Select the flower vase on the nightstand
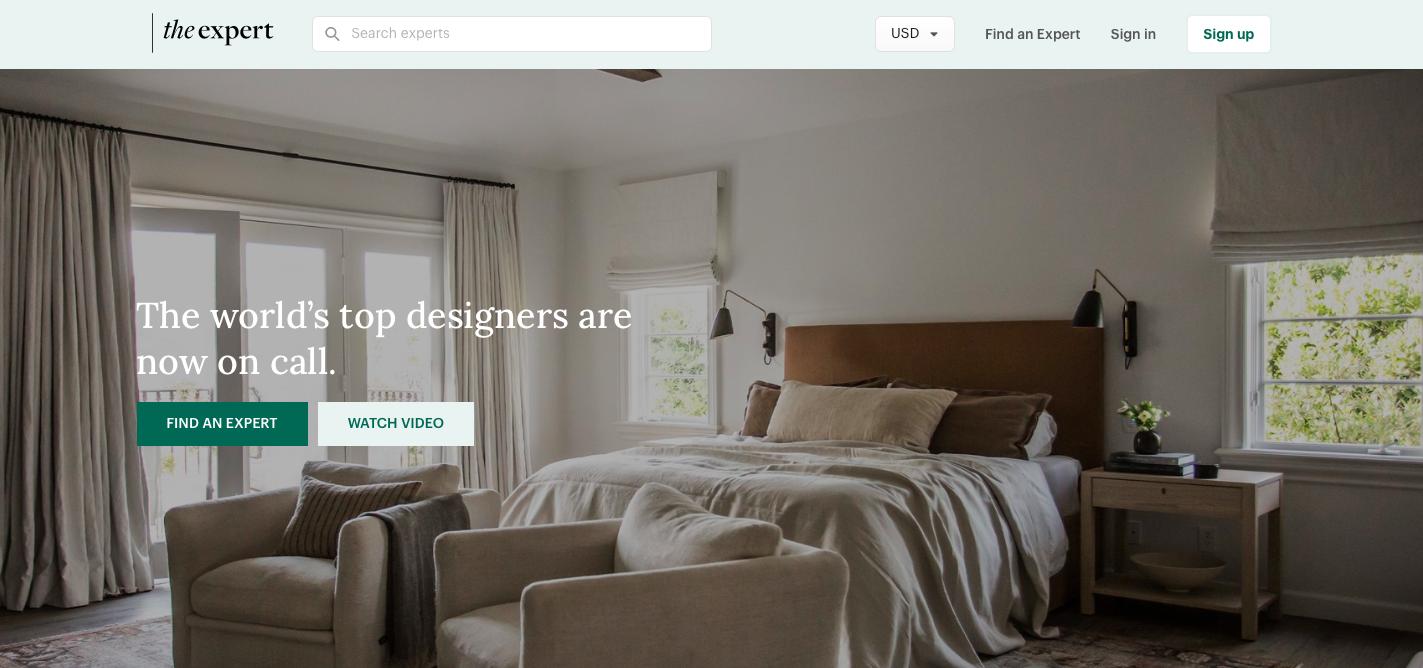 pos(1144,427)
